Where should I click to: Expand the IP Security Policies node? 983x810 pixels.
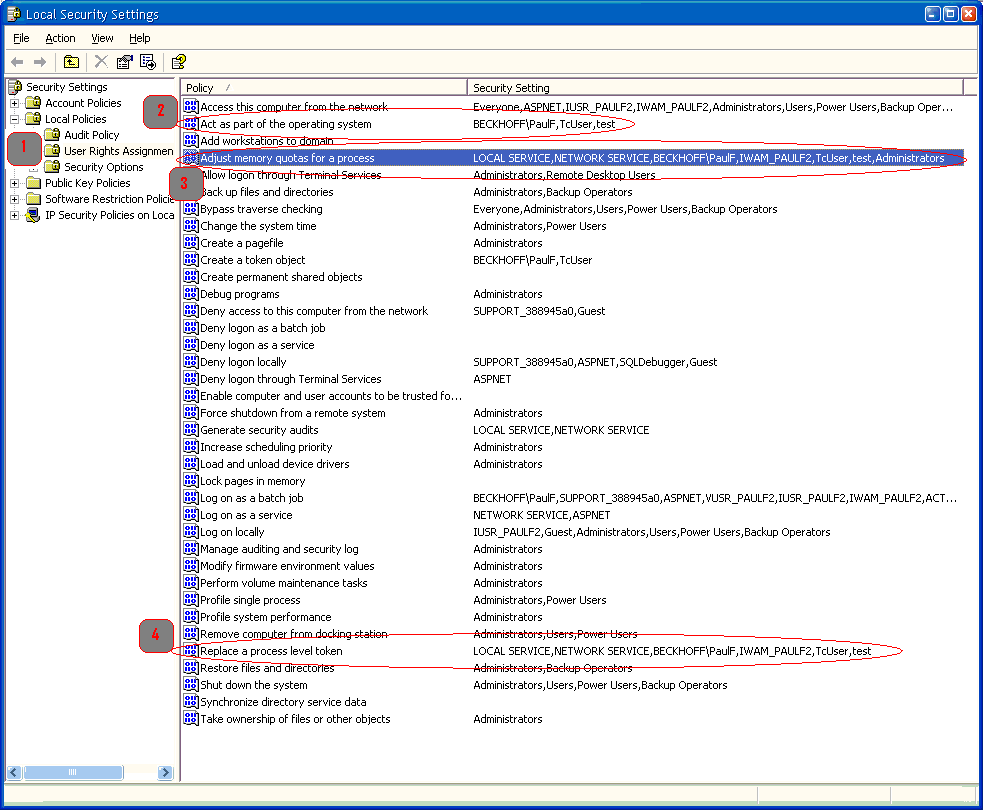pos(14,215)
